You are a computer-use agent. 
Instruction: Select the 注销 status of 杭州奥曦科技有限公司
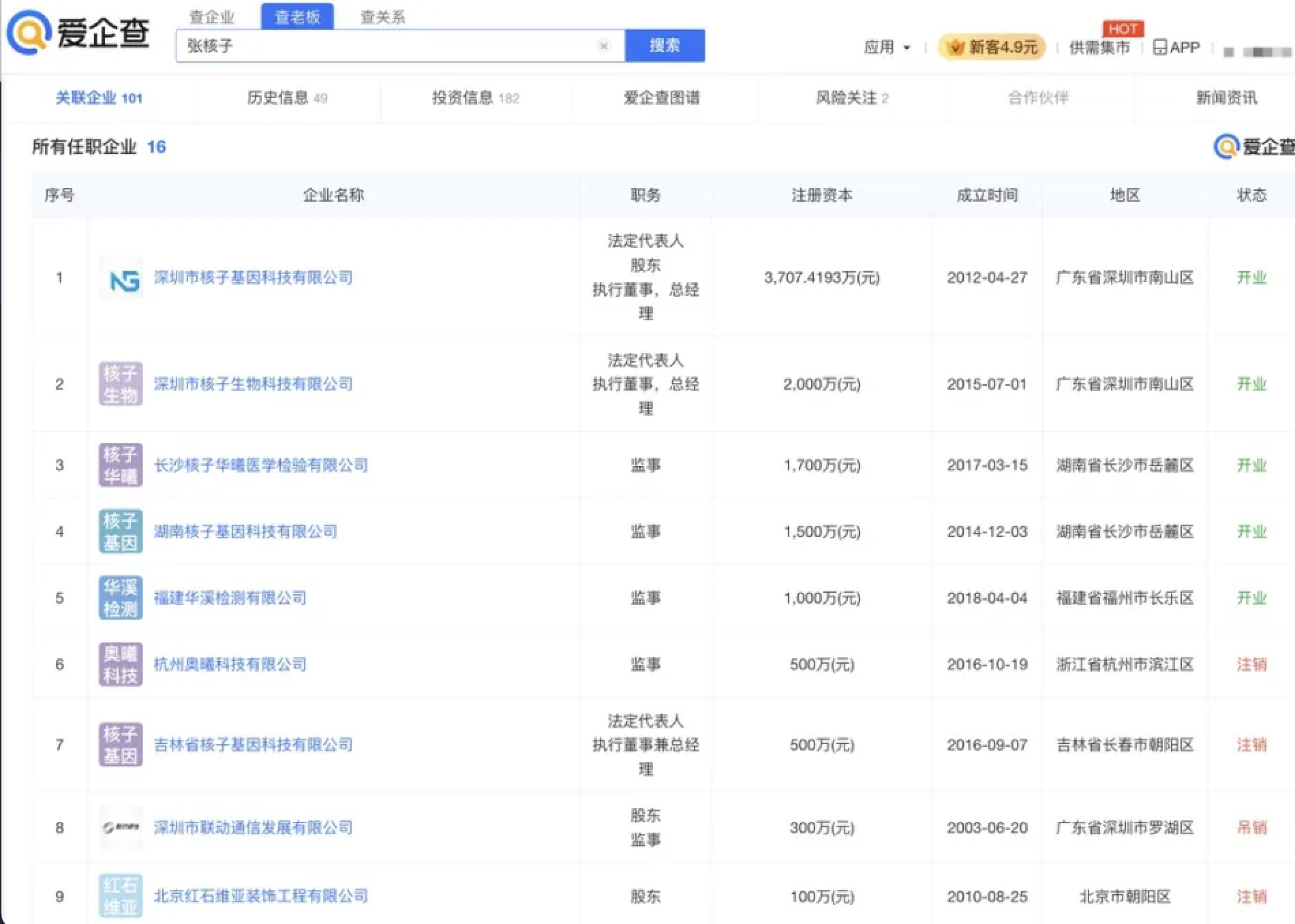1251,664
